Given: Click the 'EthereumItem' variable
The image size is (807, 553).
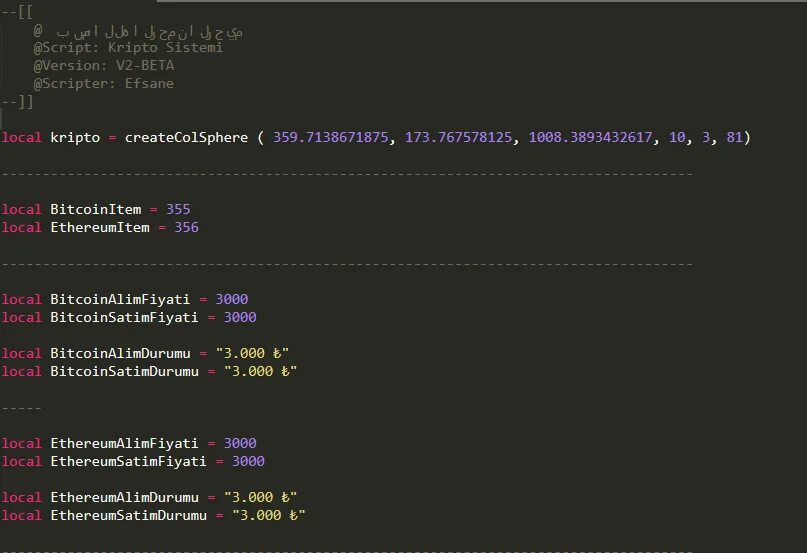Looking at the screenshot, I should pos(100,228).
